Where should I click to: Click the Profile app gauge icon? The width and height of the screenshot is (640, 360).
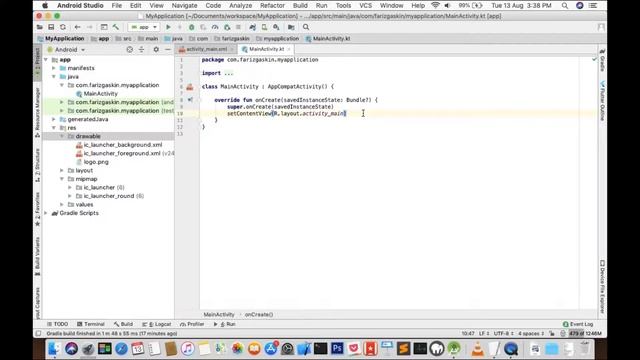[215, 27]
